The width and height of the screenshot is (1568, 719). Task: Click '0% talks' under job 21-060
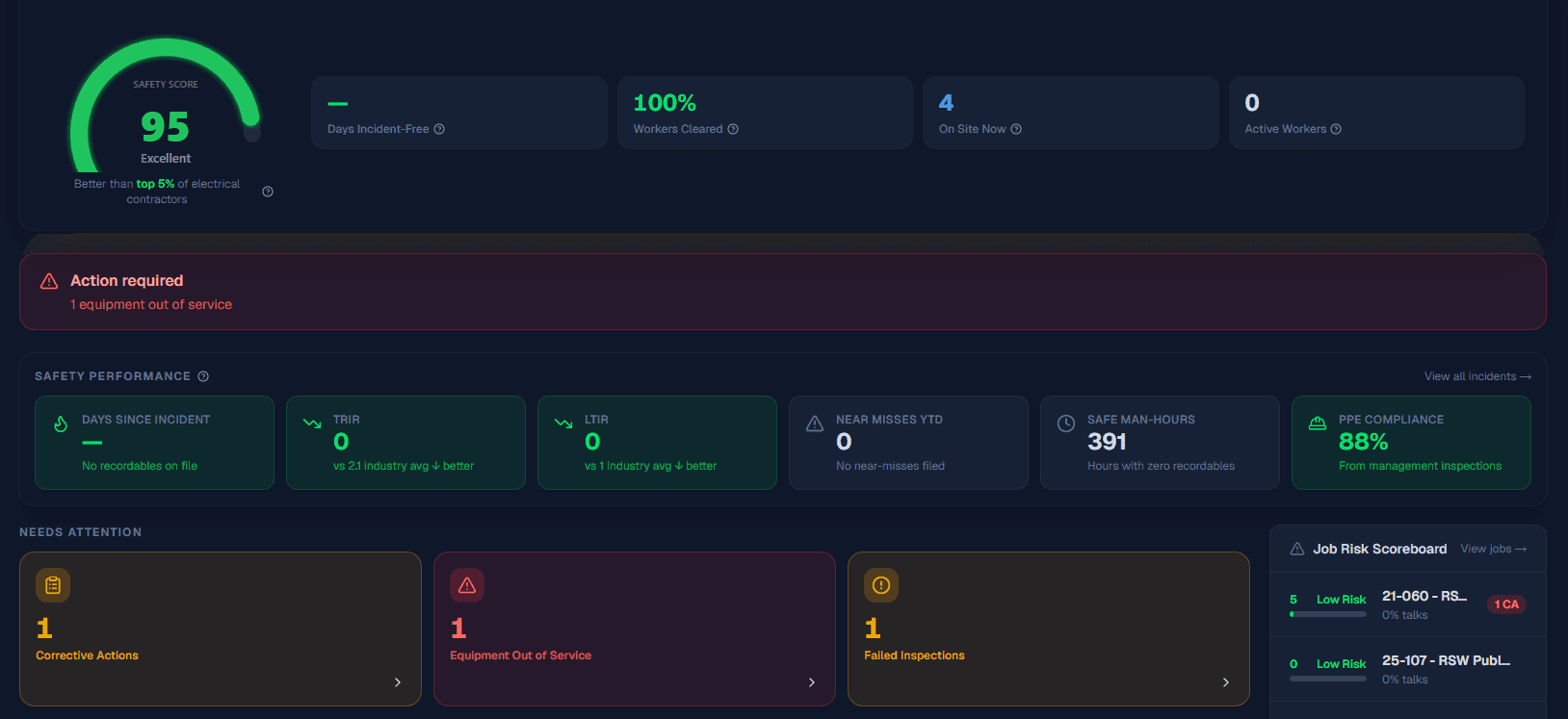[x=1404, y=615]
